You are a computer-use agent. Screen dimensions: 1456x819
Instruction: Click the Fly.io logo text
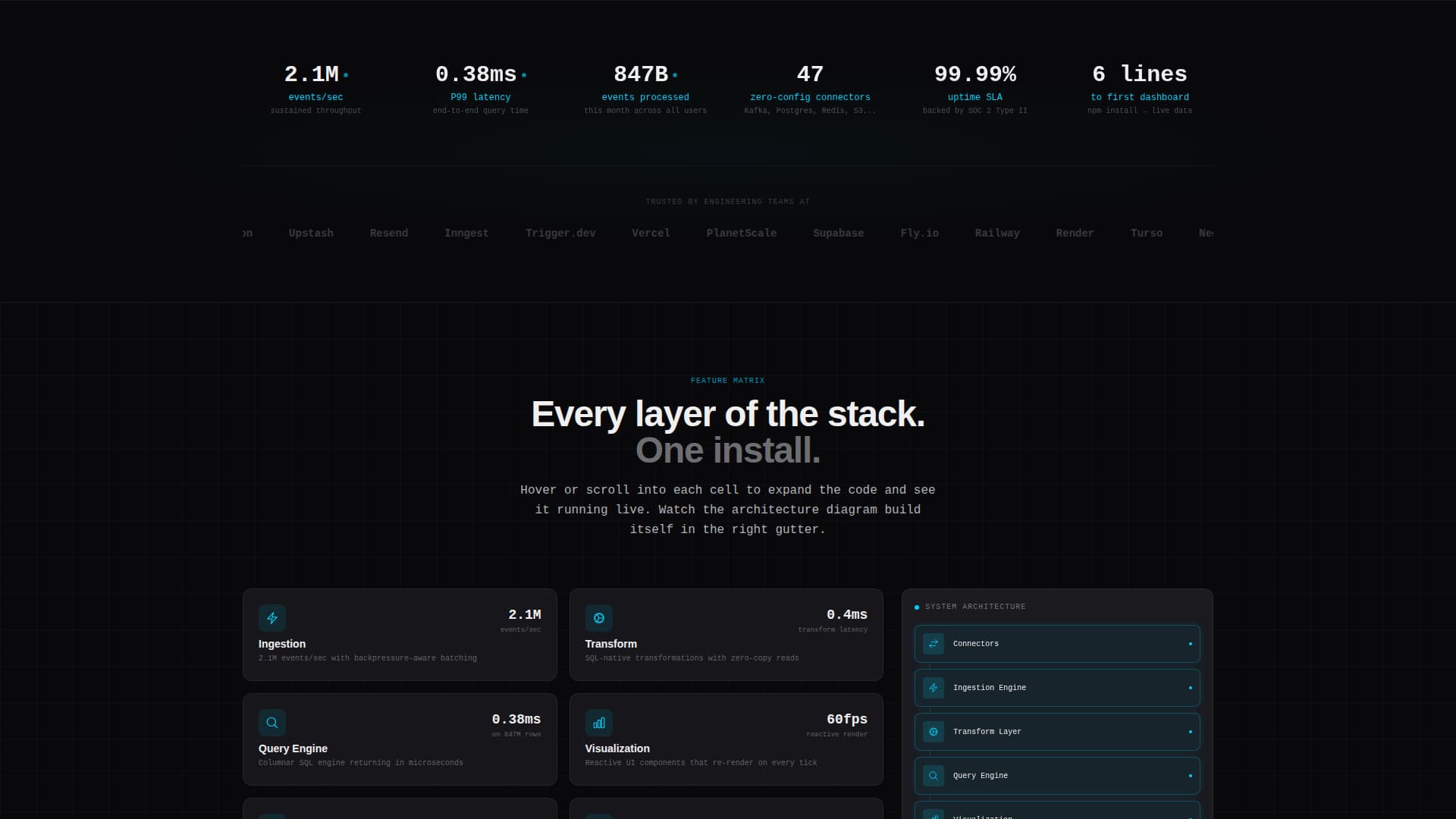point(920,234)
